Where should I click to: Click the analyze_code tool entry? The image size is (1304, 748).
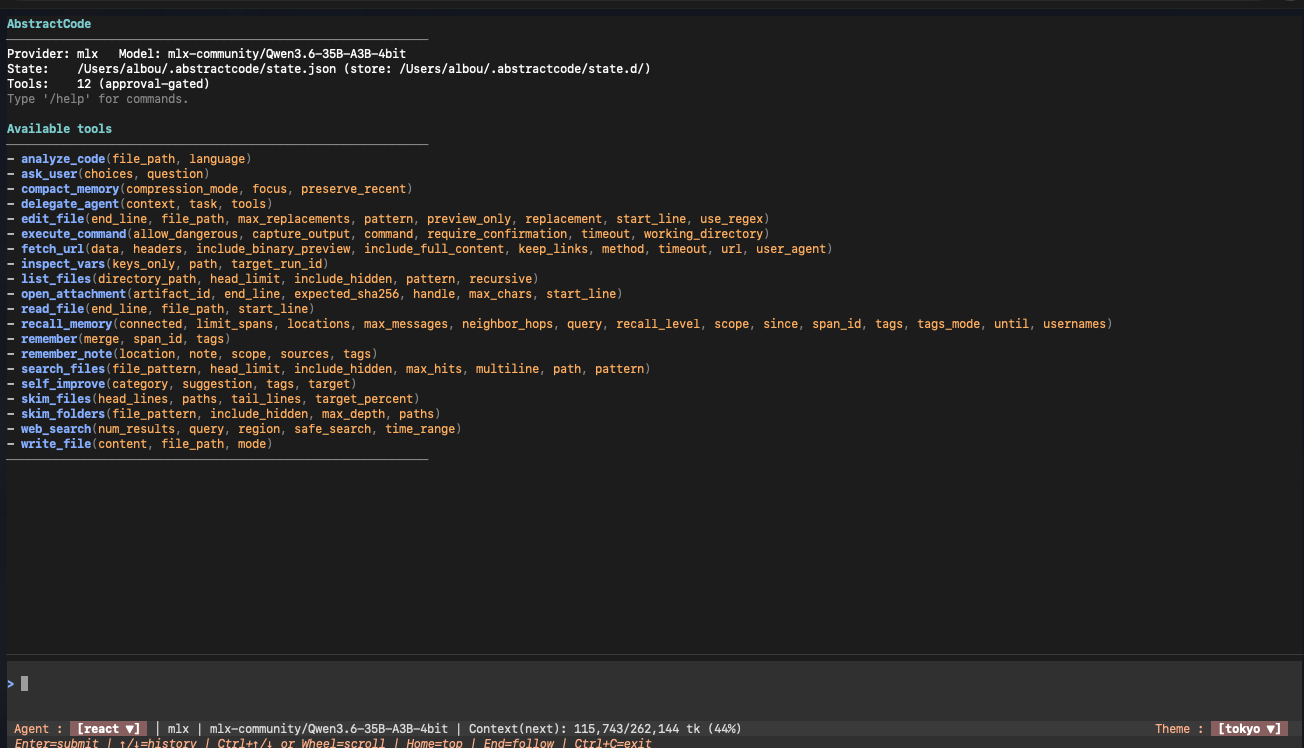click(128, 159)
